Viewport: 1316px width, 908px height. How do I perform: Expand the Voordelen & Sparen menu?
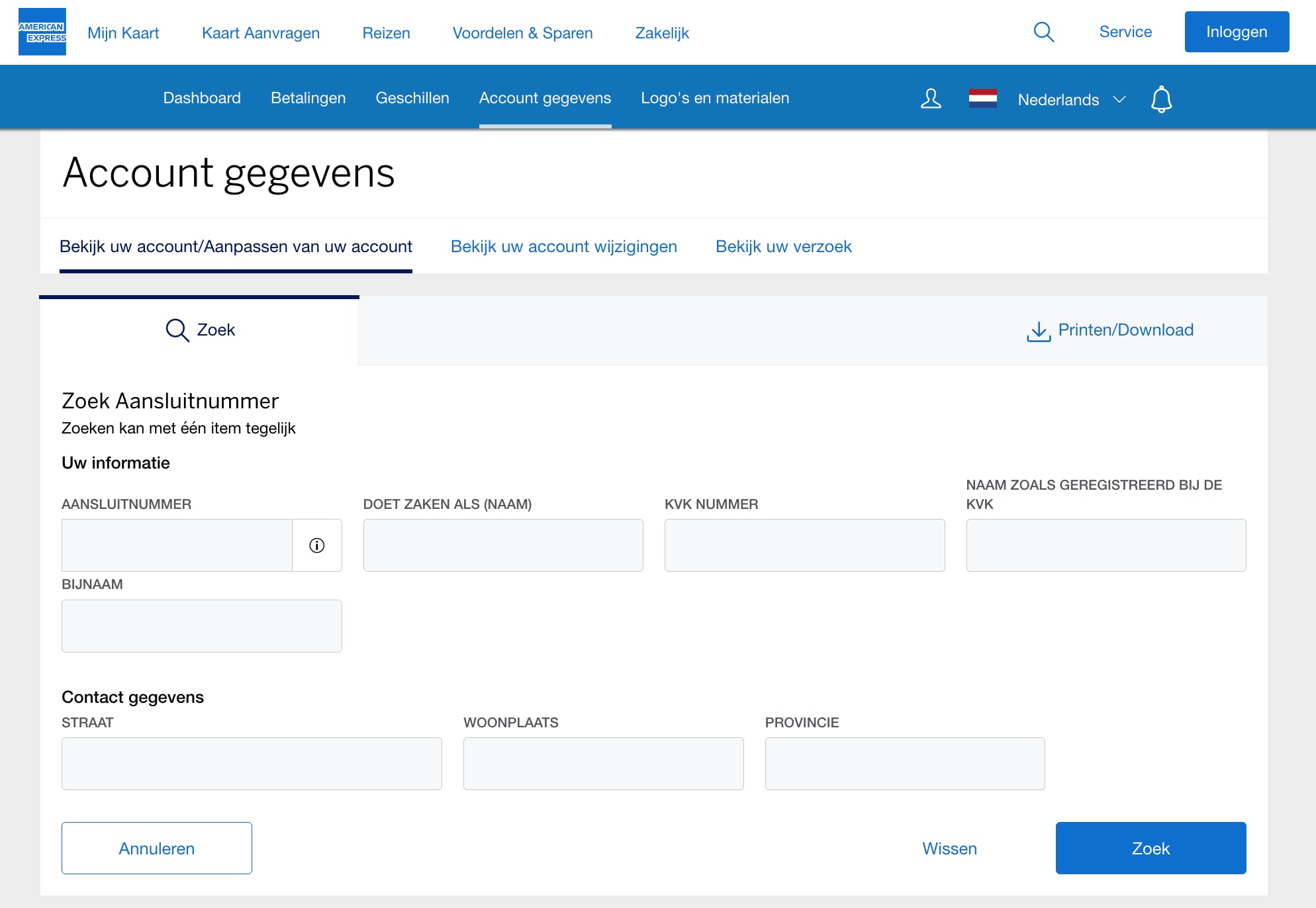[x=523, y=32]
